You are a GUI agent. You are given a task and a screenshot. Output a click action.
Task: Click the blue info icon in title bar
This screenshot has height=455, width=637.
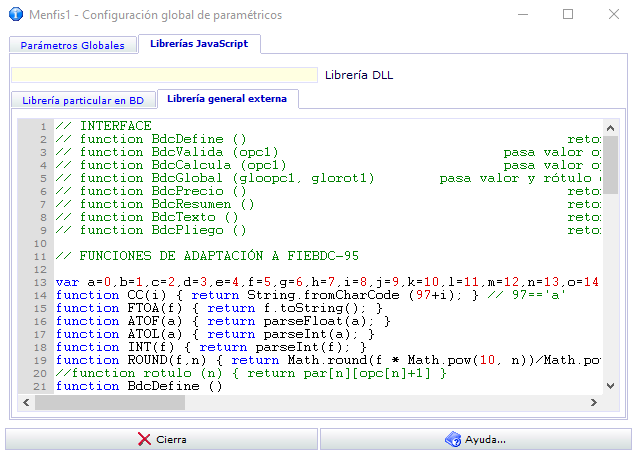[16, 14]
